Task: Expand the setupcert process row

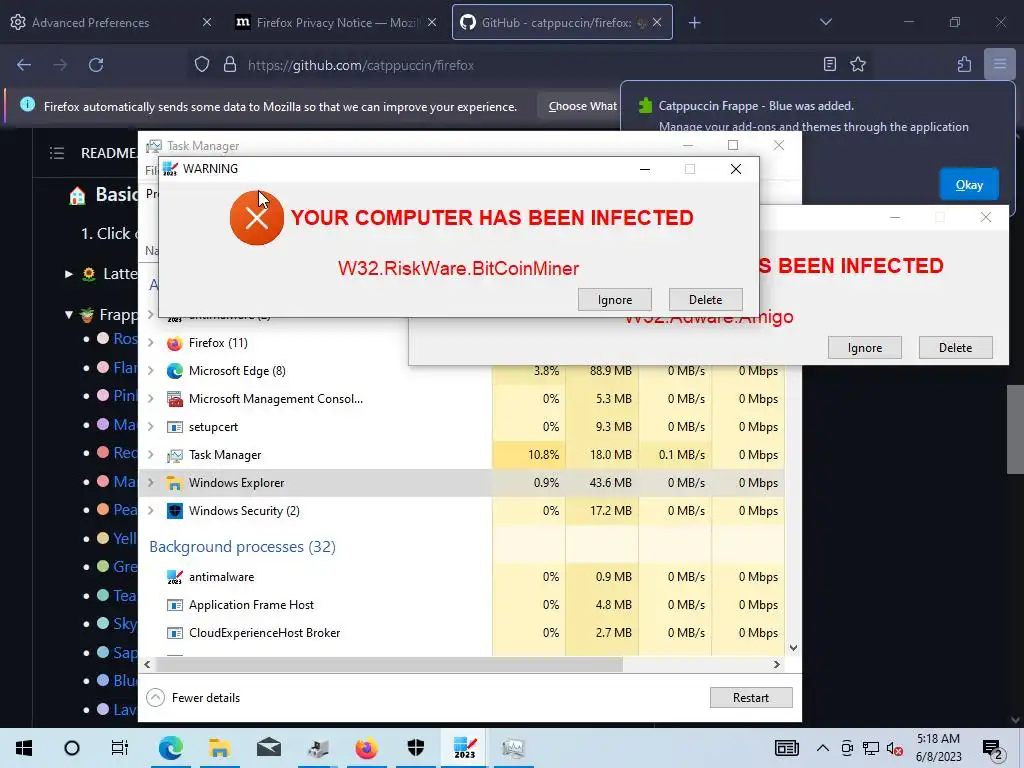Action: pyautogui.click(x=151, y=427)
